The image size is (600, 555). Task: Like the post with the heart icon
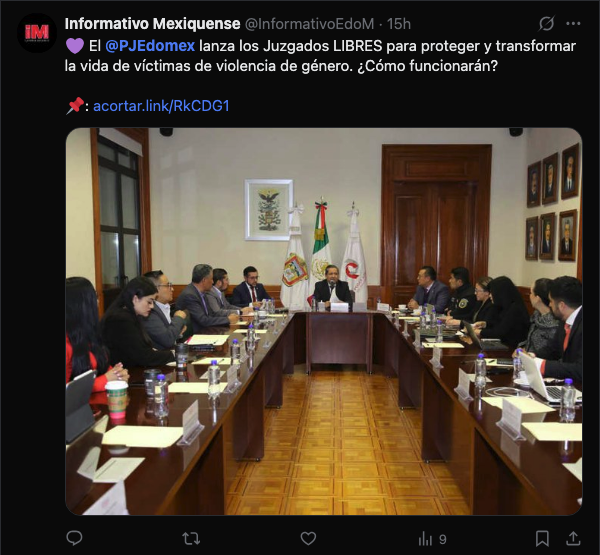tap(308, 539)
